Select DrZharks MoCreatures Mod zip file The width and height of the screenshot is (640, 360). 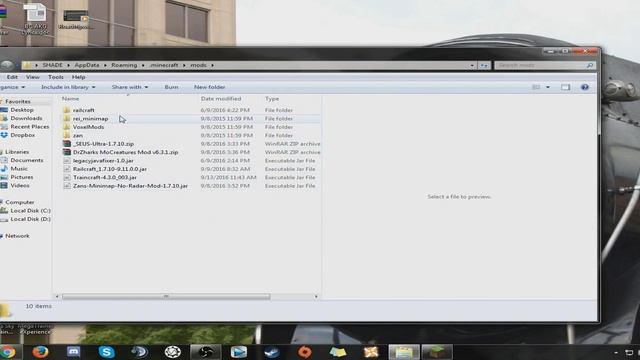[125, 152]
